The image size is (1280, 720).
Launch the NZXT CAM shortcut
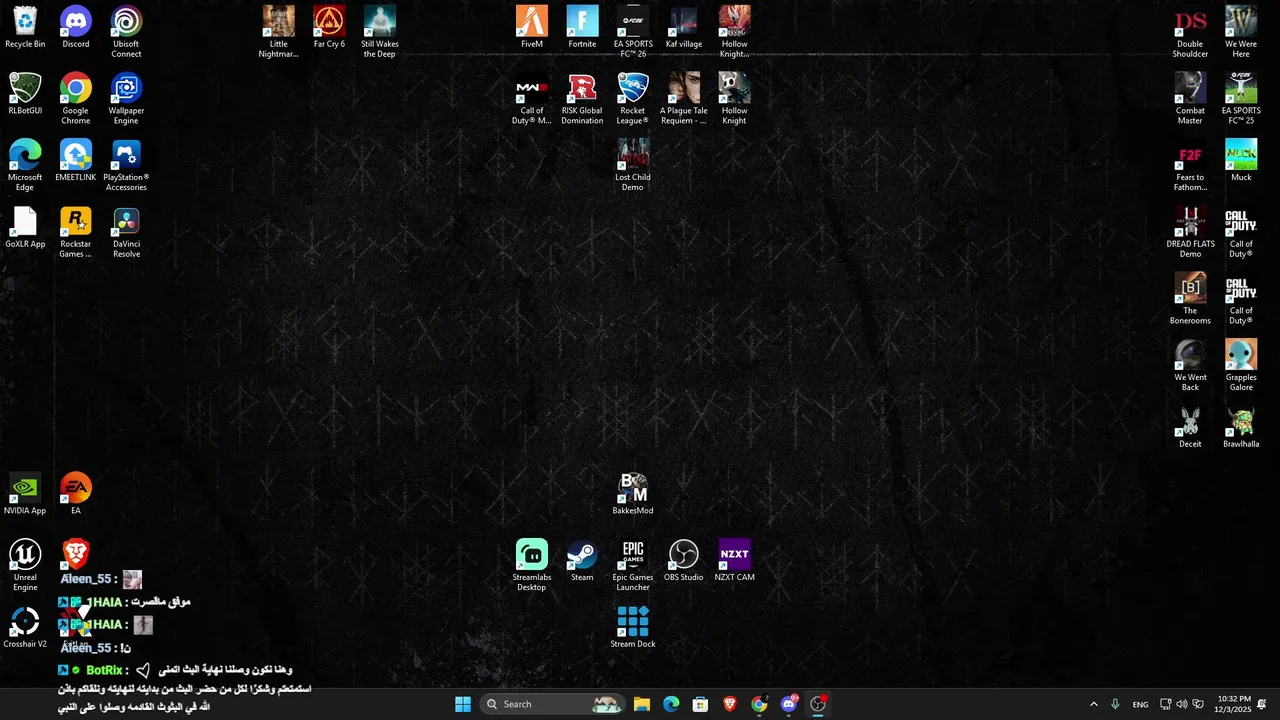click(734, 561)
